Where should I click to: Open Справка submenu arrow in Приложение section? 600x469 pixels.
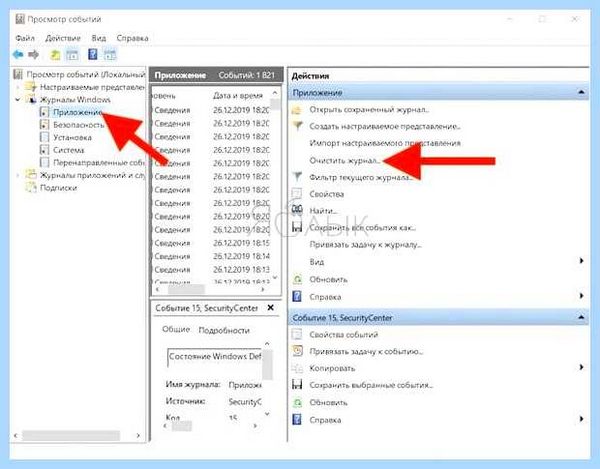click(582, 296)
